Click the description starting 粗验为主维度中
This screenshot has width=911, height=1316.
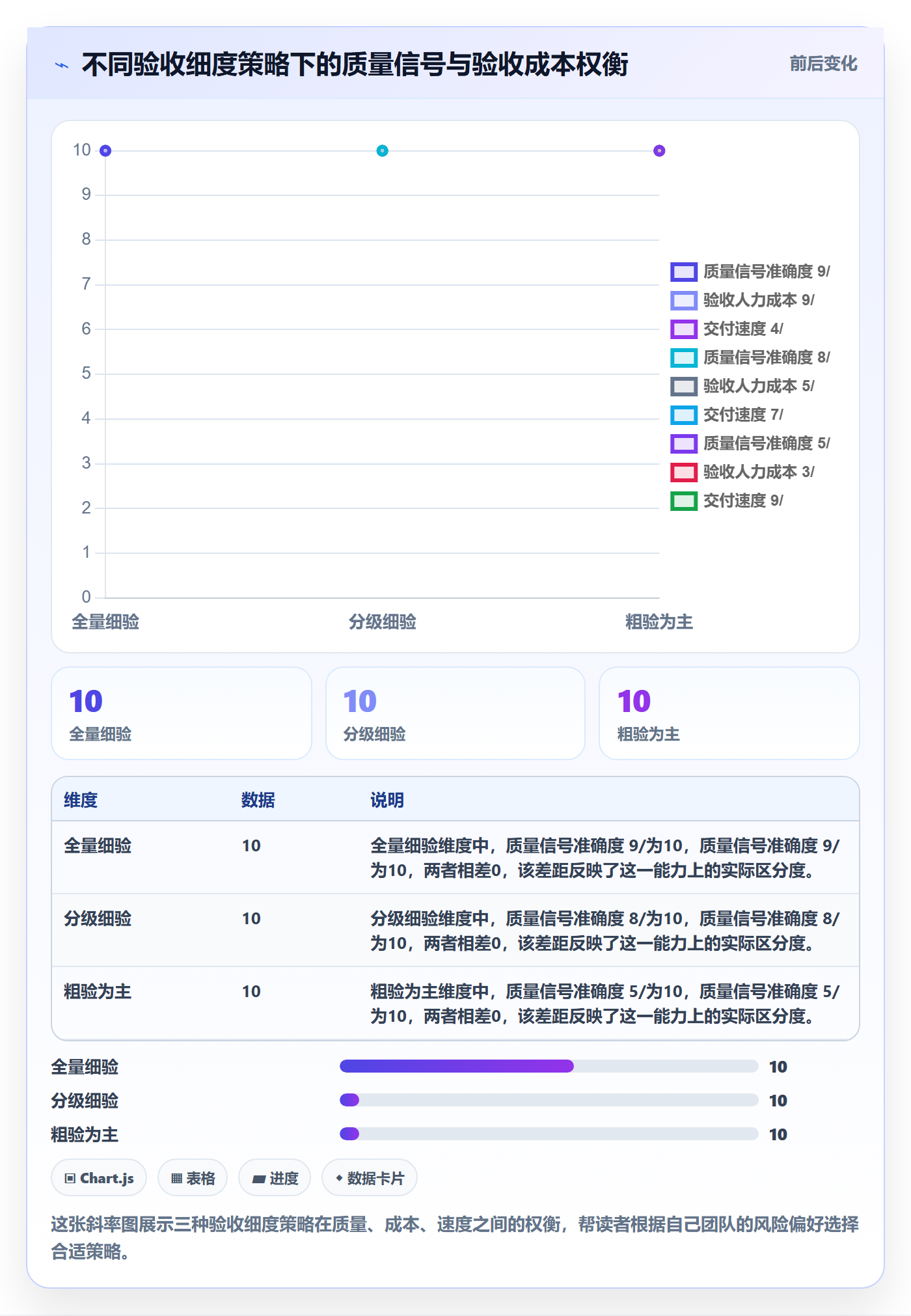tap(605, 1004)
